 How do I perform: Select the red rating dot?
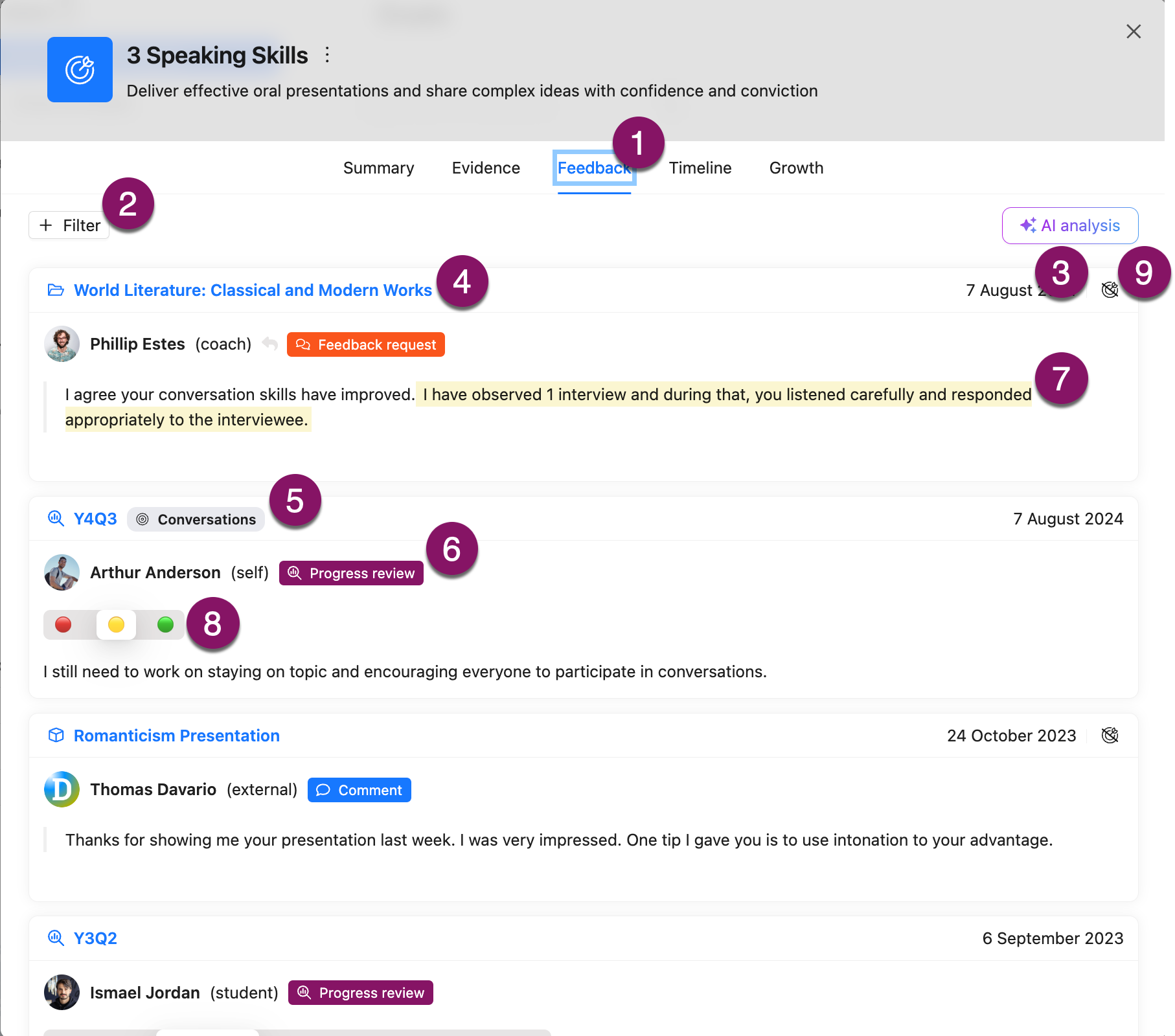[63, 624]
